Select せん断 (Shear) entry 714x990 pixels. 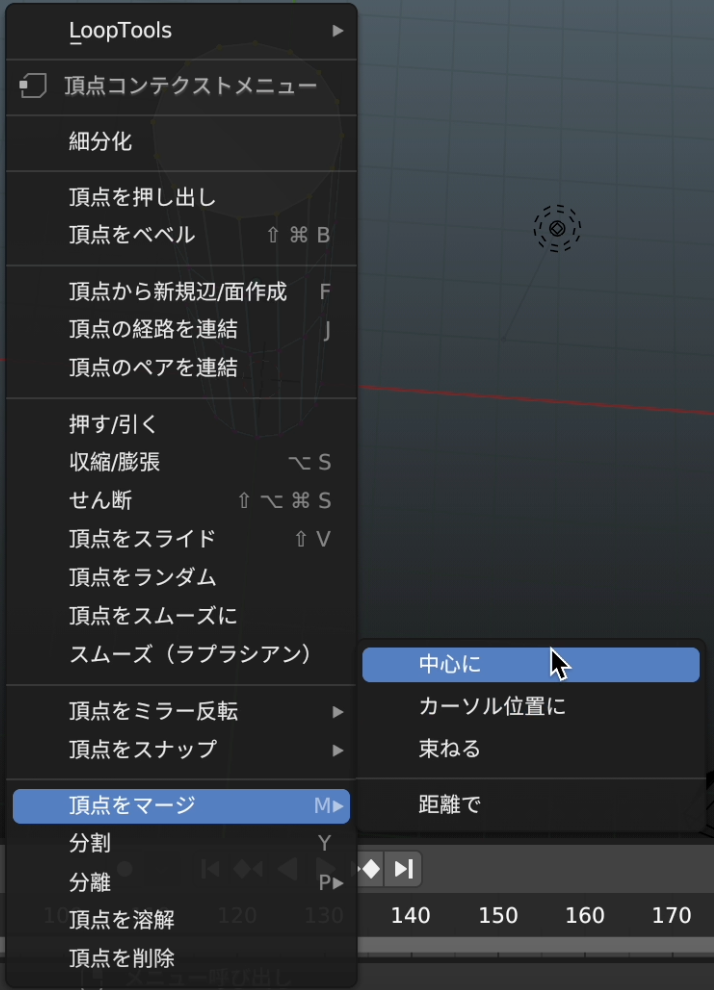pos(181,501)
